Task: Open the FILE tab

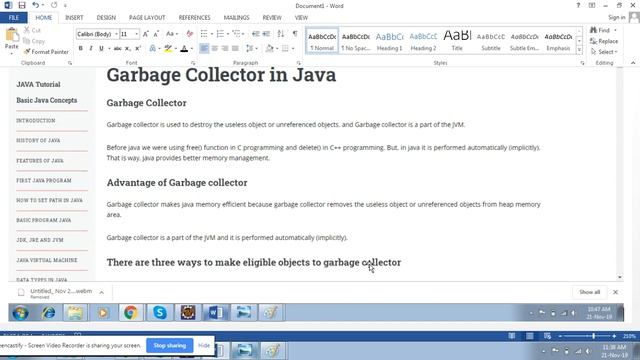Action: 14,18
